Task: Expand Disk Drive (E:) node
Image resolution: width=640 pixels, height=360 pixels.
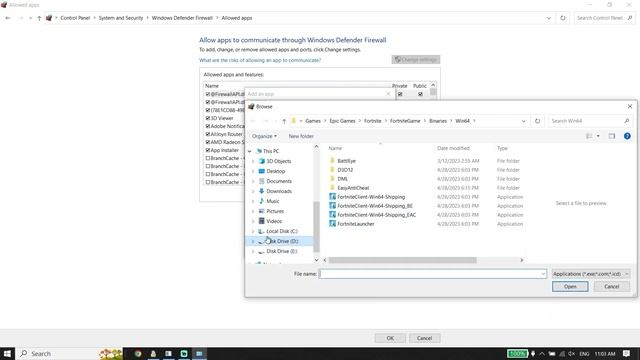Action: coord(253,251)
